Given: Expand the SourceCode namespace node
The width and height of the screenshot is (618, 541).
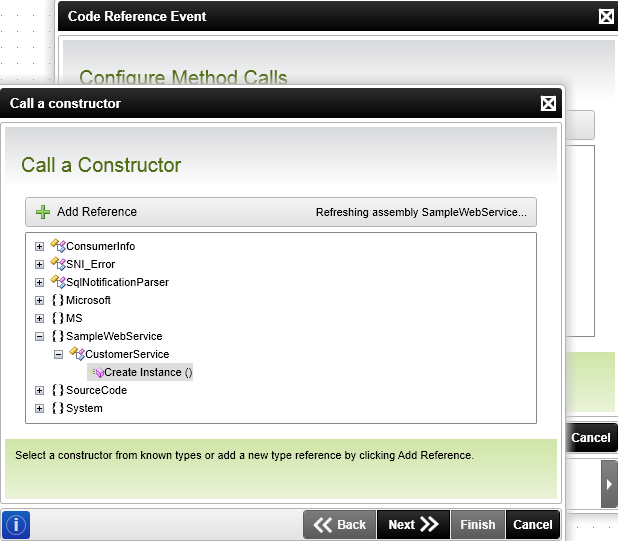Looking at the screenshot, I should 39,390.
